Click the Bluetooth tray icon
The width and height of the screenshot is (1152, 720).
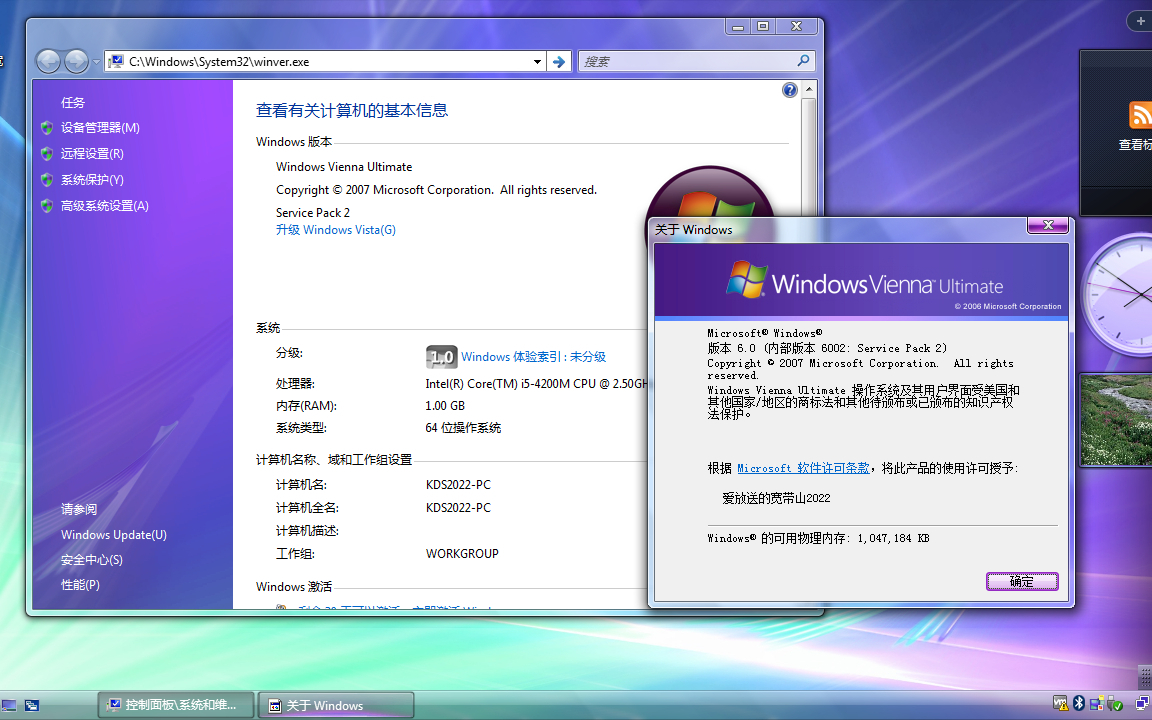[x=1079, y=703]
